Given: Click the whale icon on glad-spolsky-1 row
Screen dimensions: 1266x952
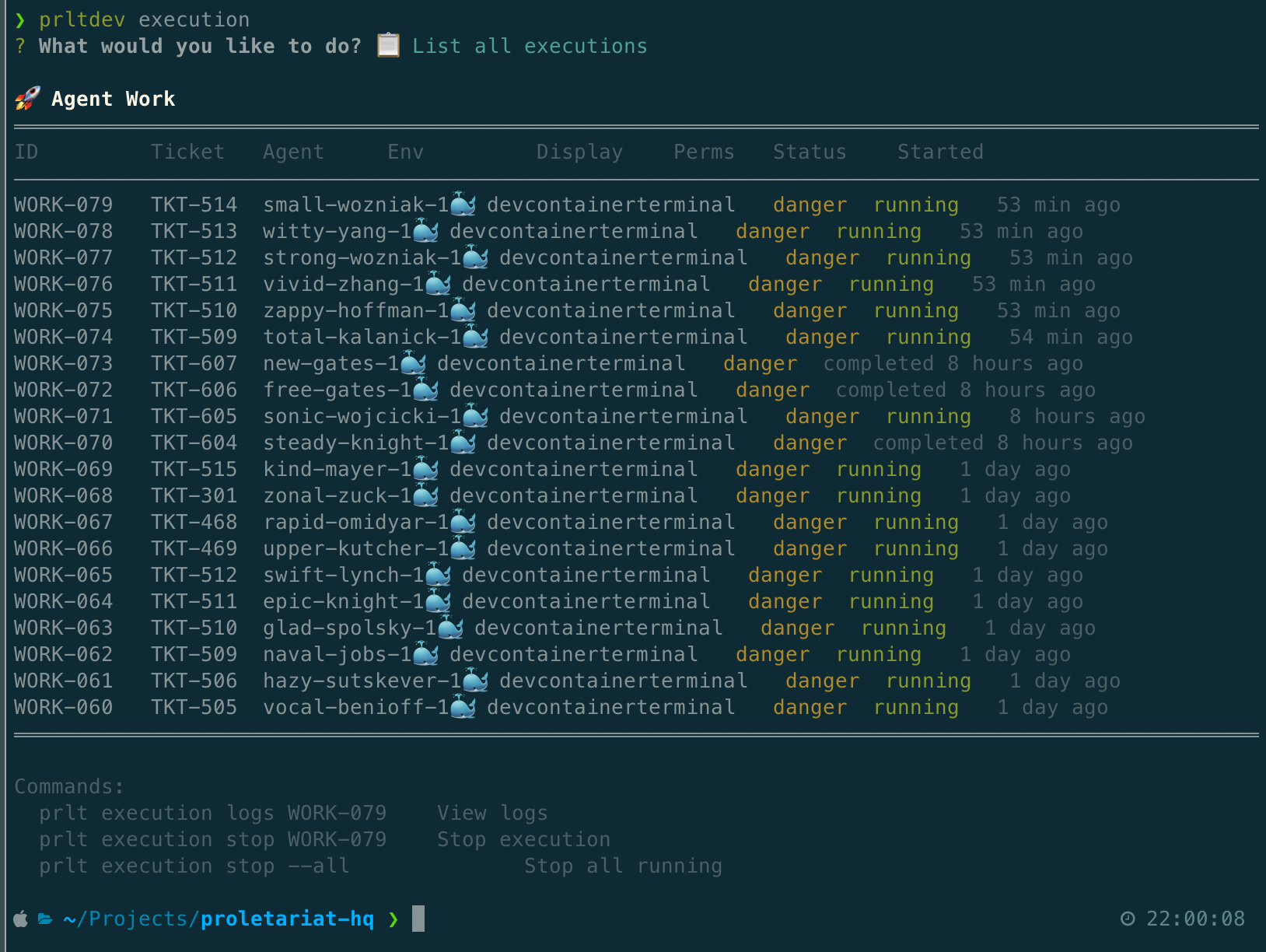Looking at the screenshot, I should coord(450,628).
